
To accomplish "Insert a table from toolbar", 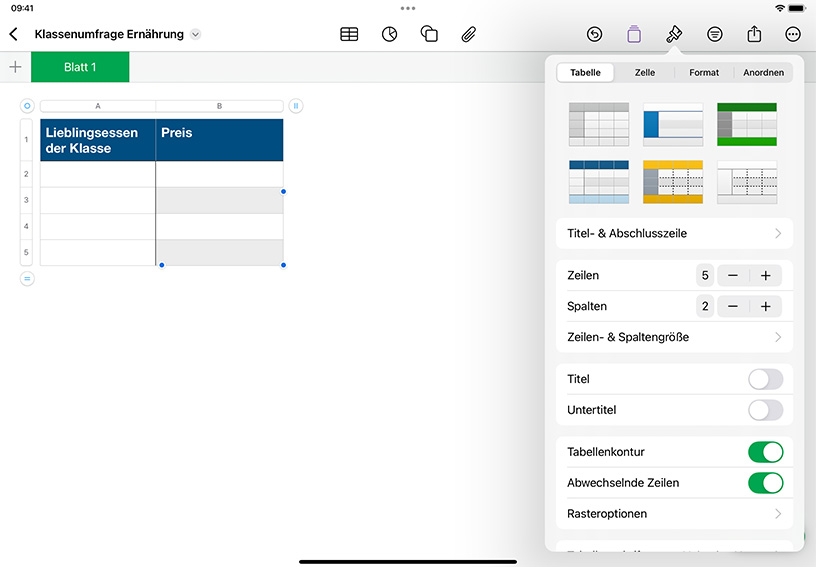I will [x=349, y=34].
